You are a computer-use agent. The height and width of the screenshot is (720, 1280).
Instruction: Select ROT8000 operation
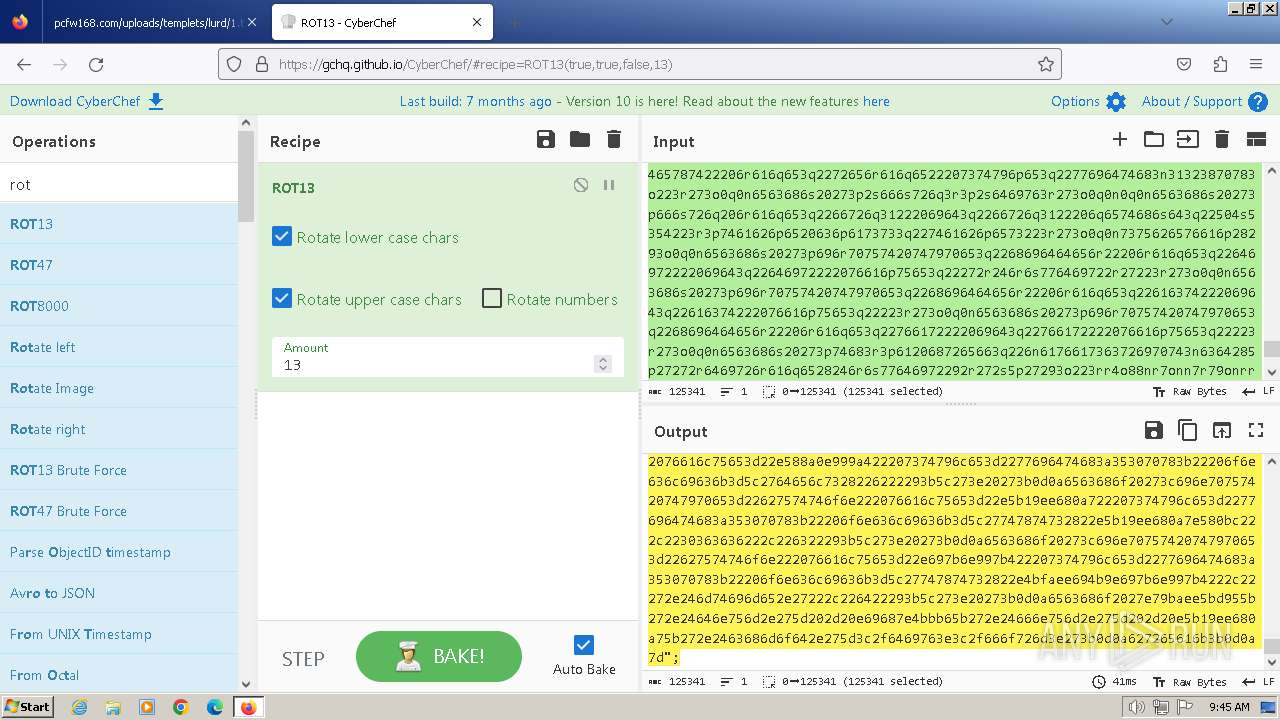click(x=119, y=306)
